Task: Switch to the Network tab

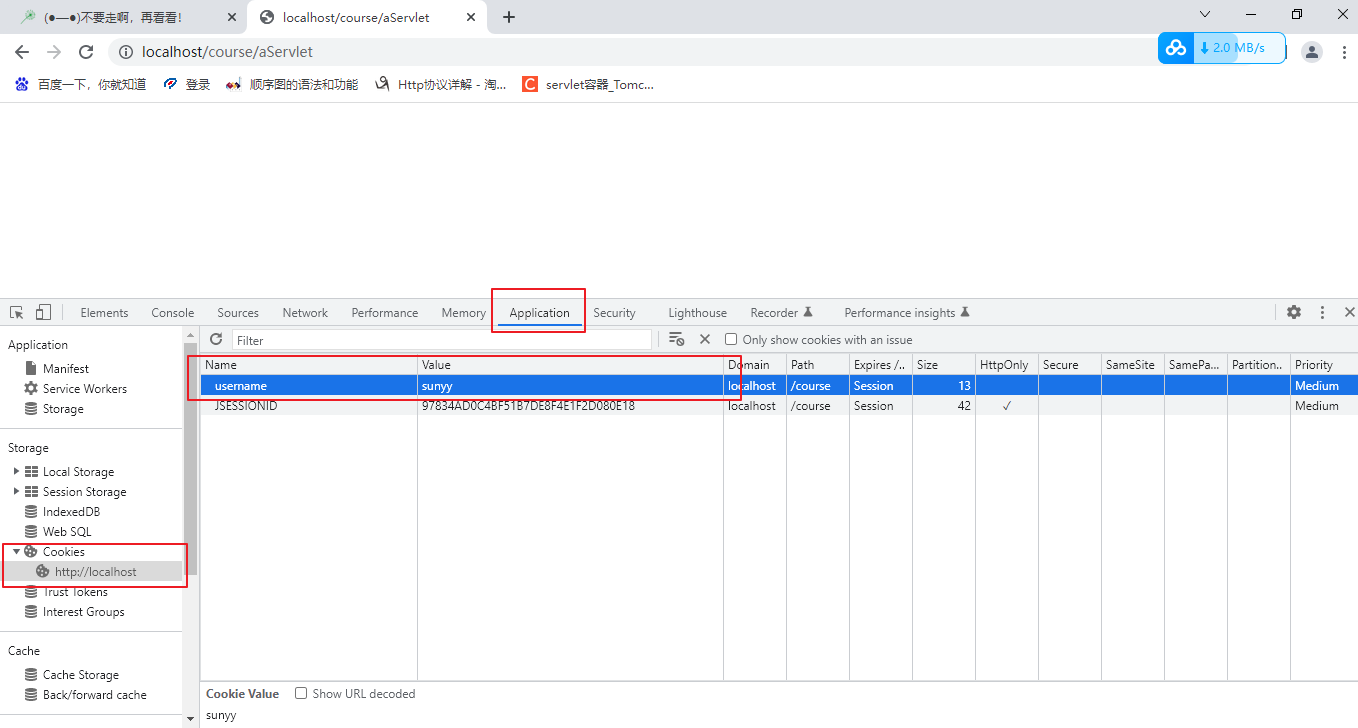Action: tap(305, 313)
